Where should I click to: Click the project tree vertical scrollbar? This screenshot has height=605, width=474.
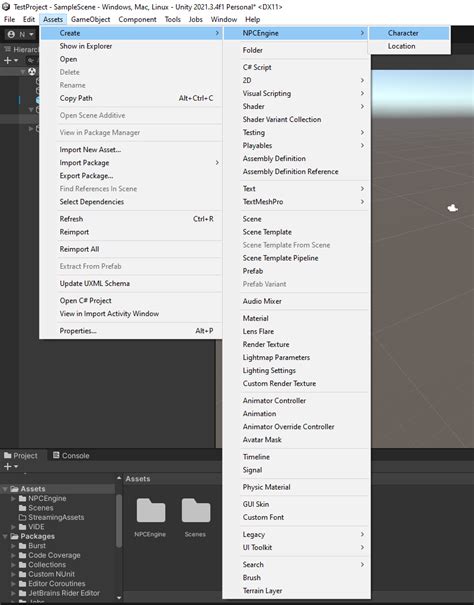click(x=119, y=521)
